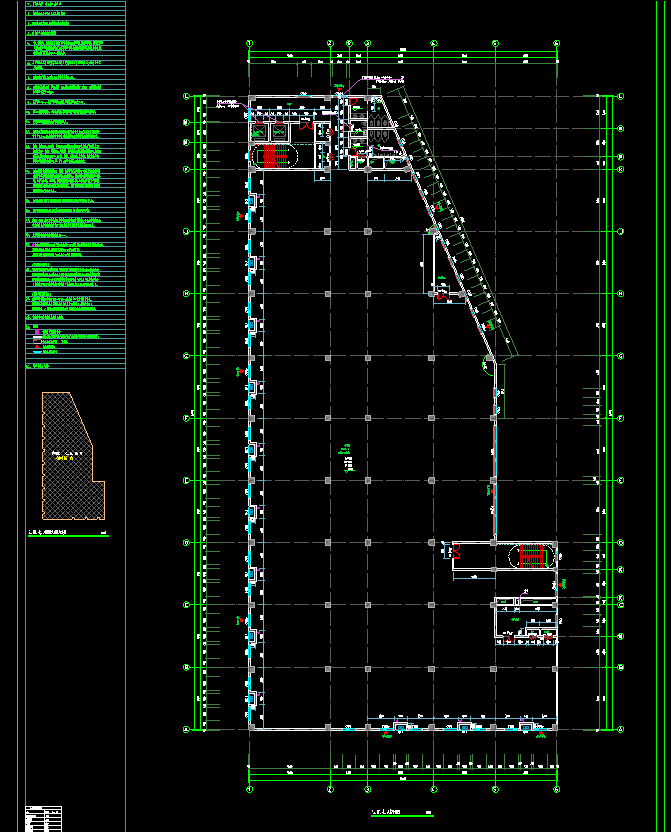Click the red dot legend symbol in notes
671x832 pixels.
pyautogui.click(x=36, y=346)
